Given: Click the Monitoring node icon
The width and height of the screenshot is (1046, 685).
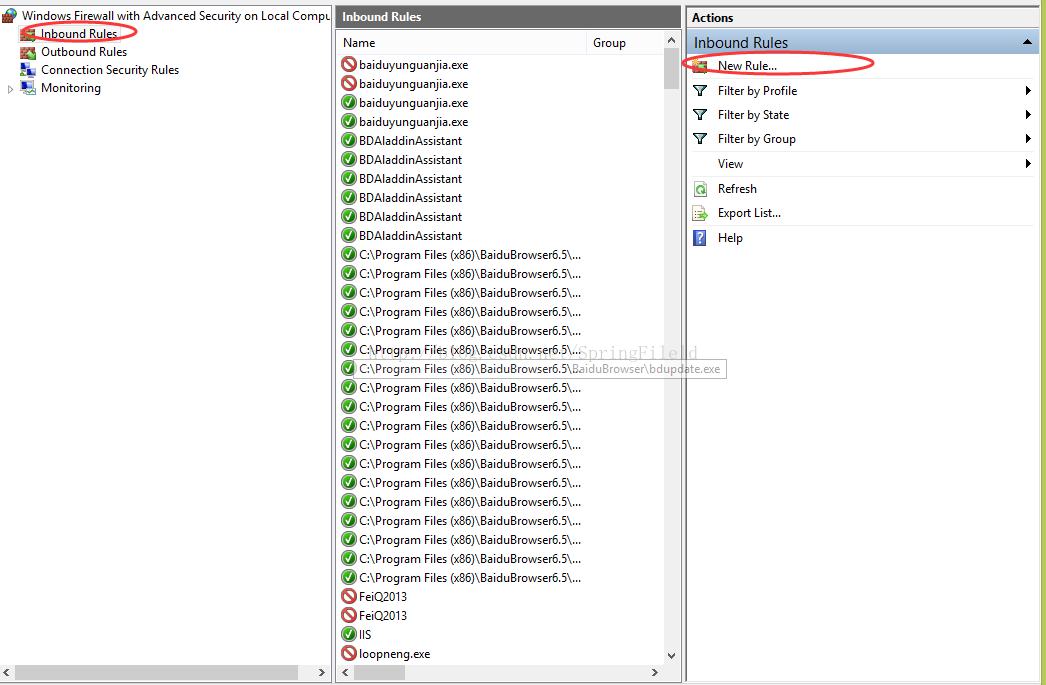Looking at the screenshot, I should pyautogui.click(x=28, y=88).
